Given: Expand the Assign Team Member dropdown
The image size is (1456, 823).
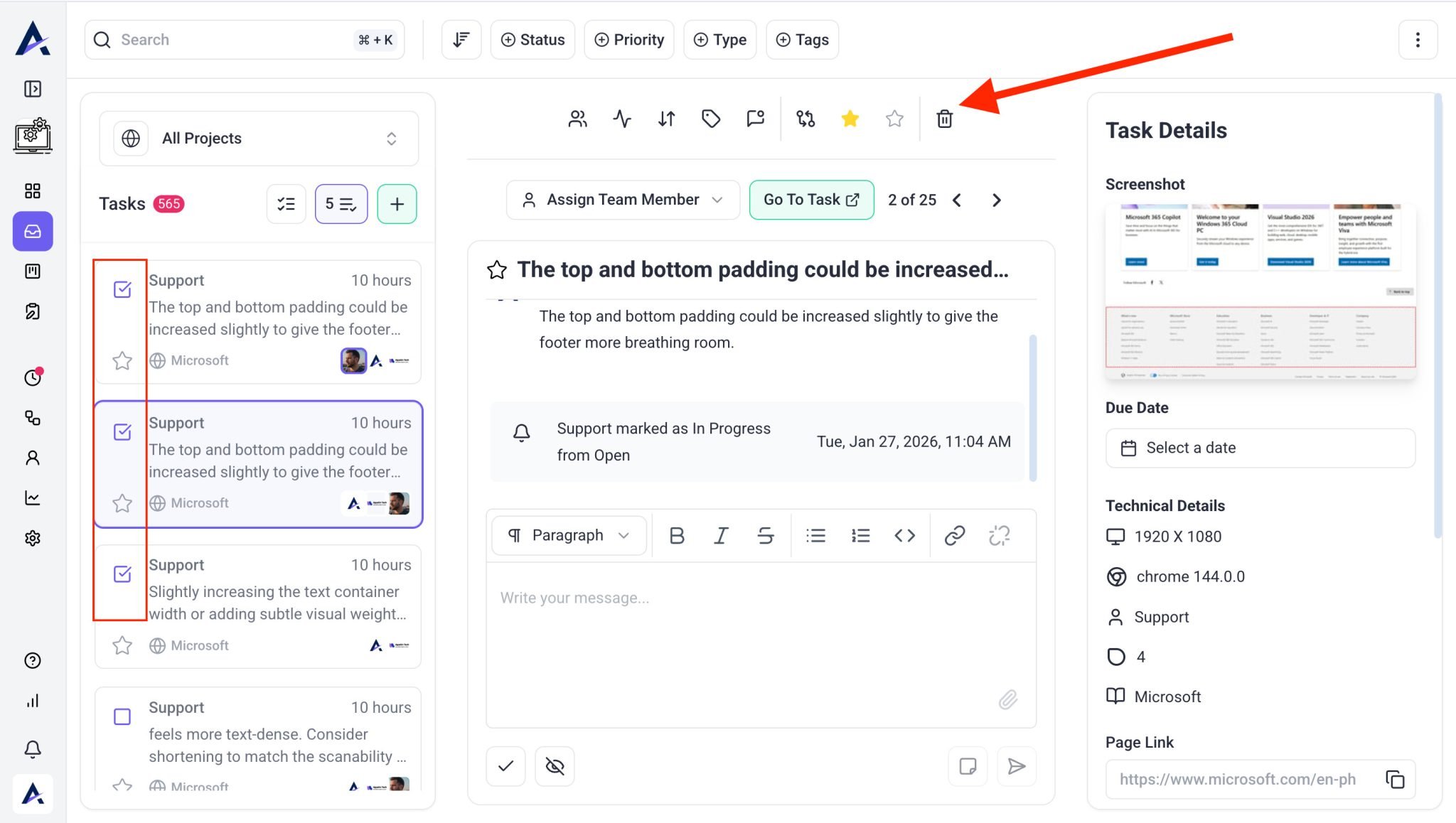Looking at the screenshot, I should [x=623, y=200].
